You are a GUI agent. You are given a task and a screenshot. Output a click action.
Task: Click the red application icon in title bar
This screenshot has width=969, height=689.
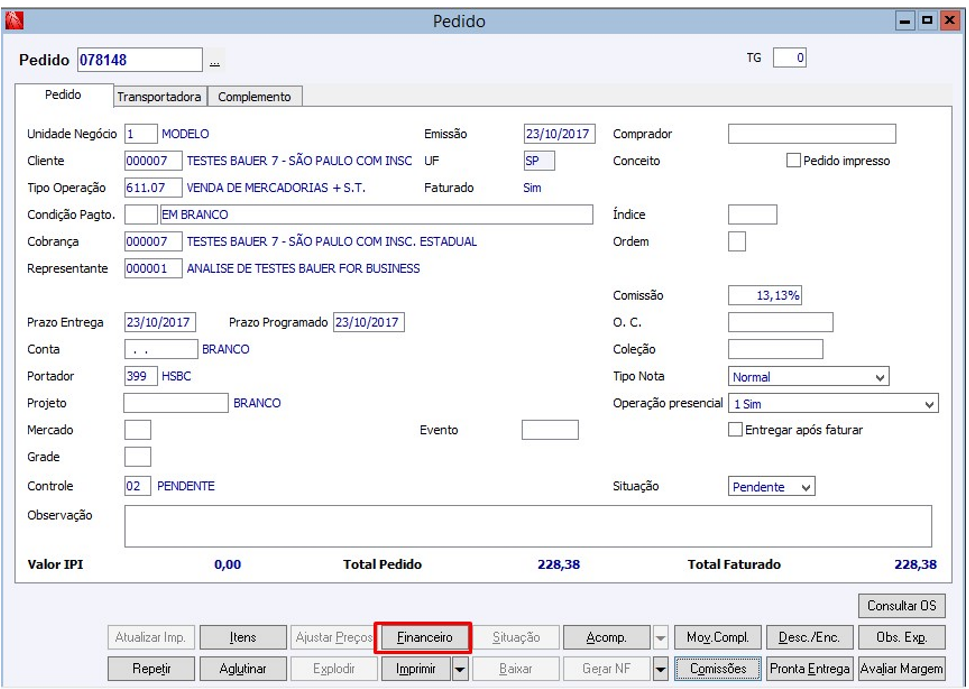[x=14, y=20]
